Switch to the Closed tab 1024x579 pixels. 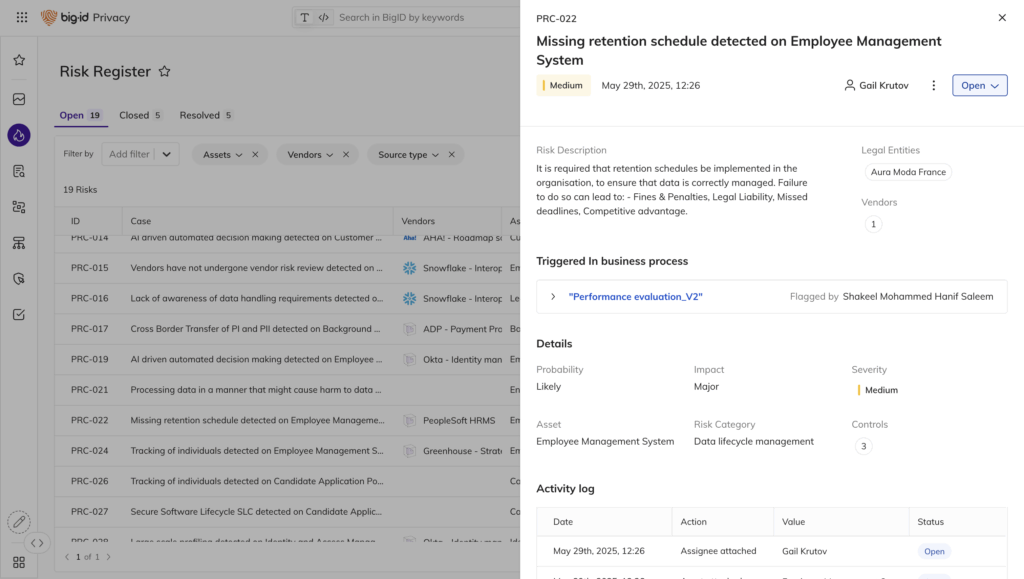pos(134,115)
